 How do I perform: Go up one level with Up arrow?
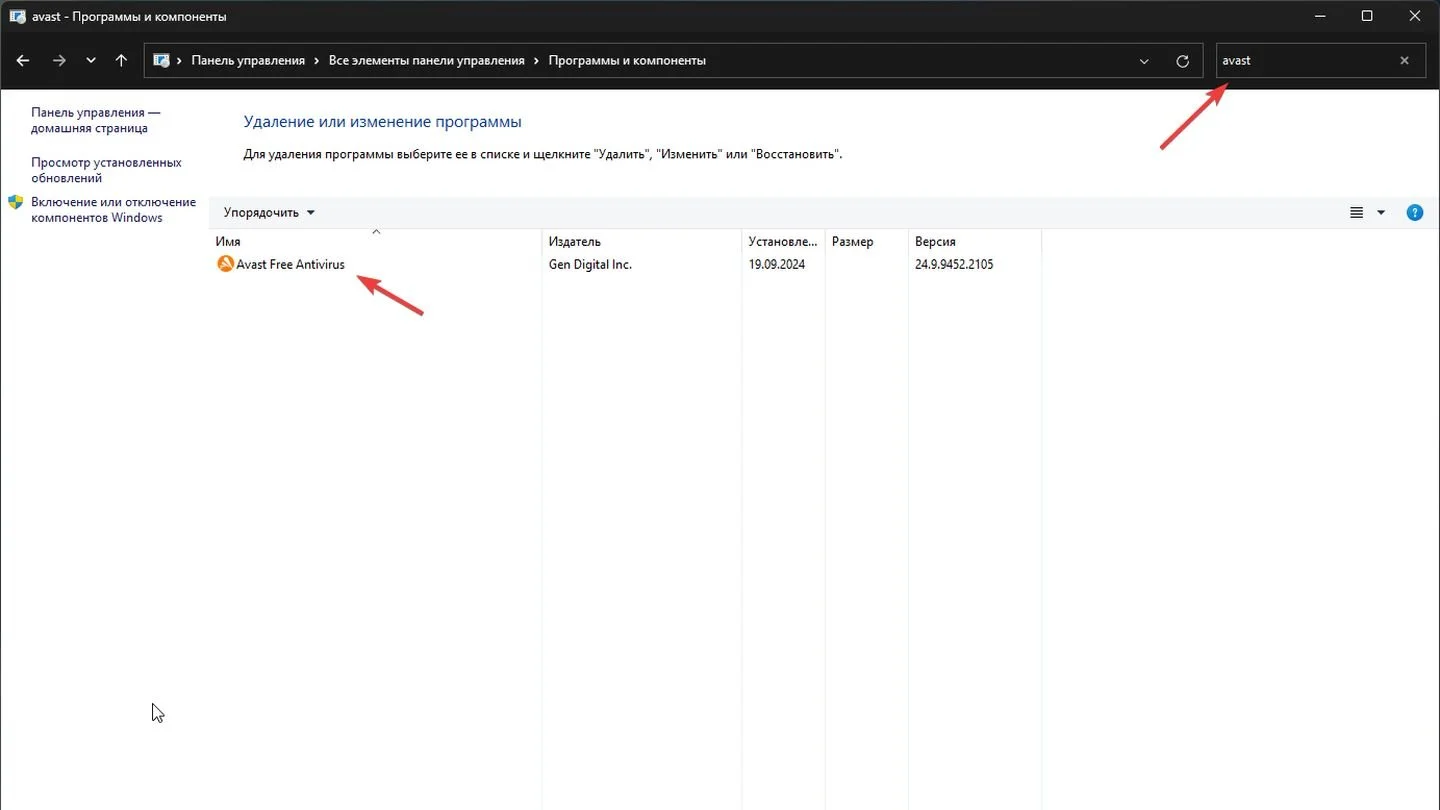coord(121,60)
